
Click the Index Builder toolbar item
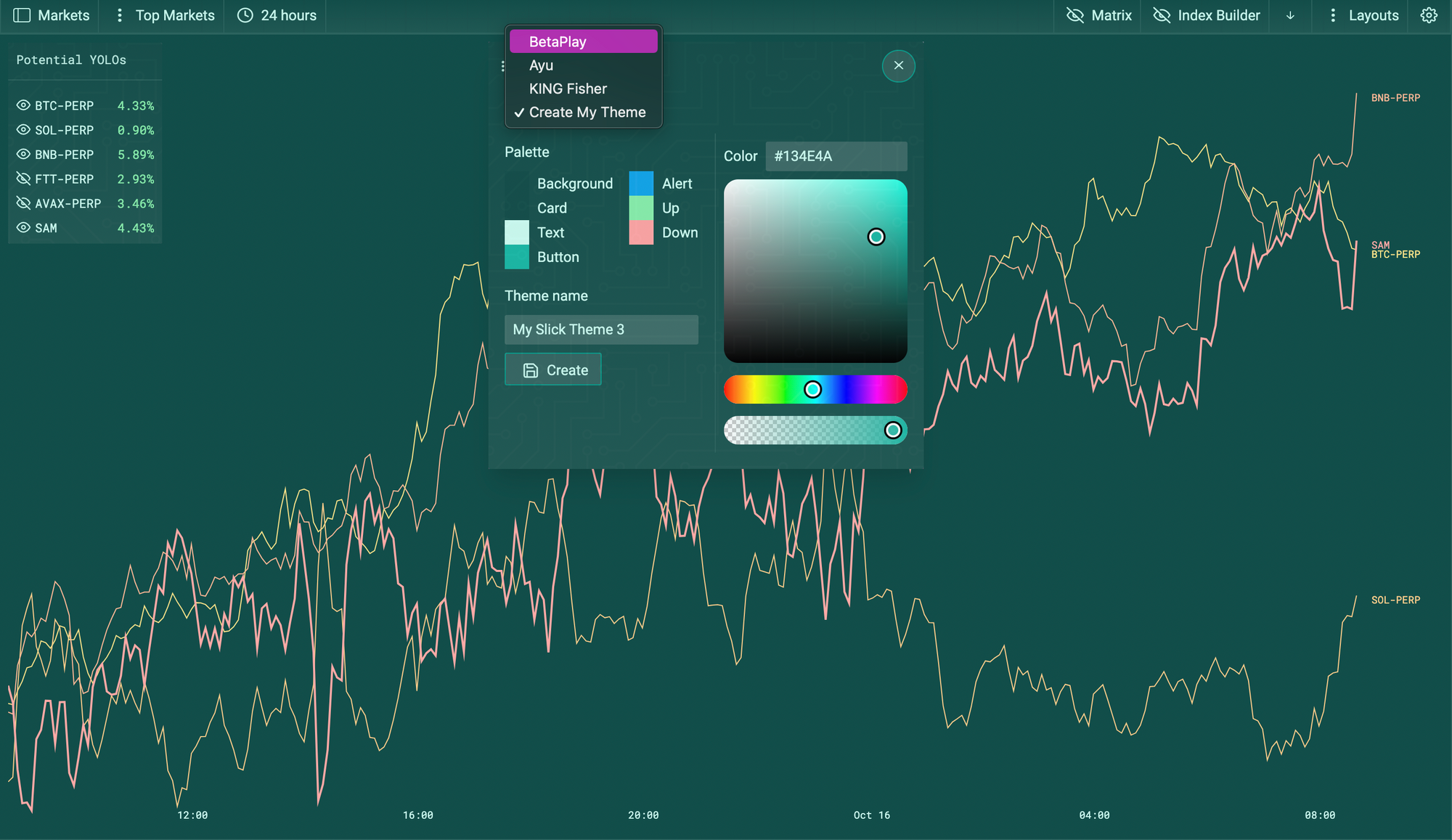pos(1207,15)
